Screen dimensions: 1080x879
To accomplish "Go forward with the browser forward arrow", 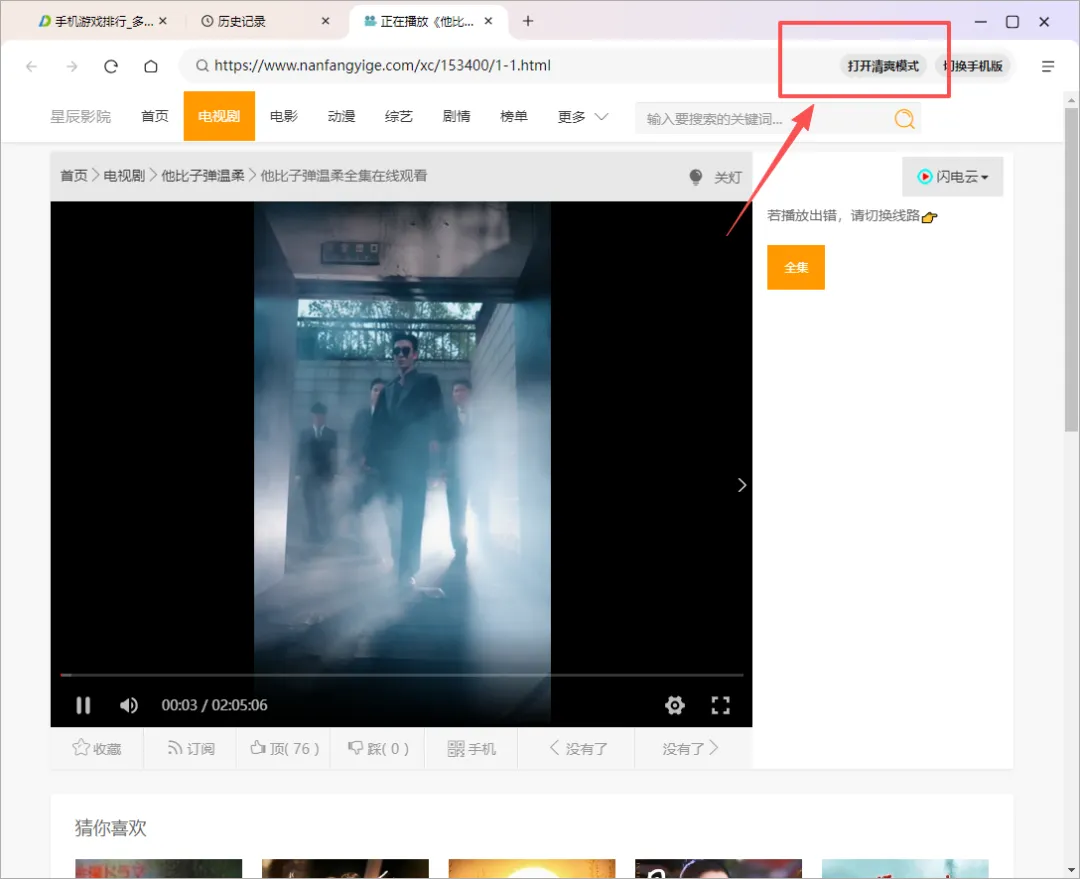I will coord(72,66).
